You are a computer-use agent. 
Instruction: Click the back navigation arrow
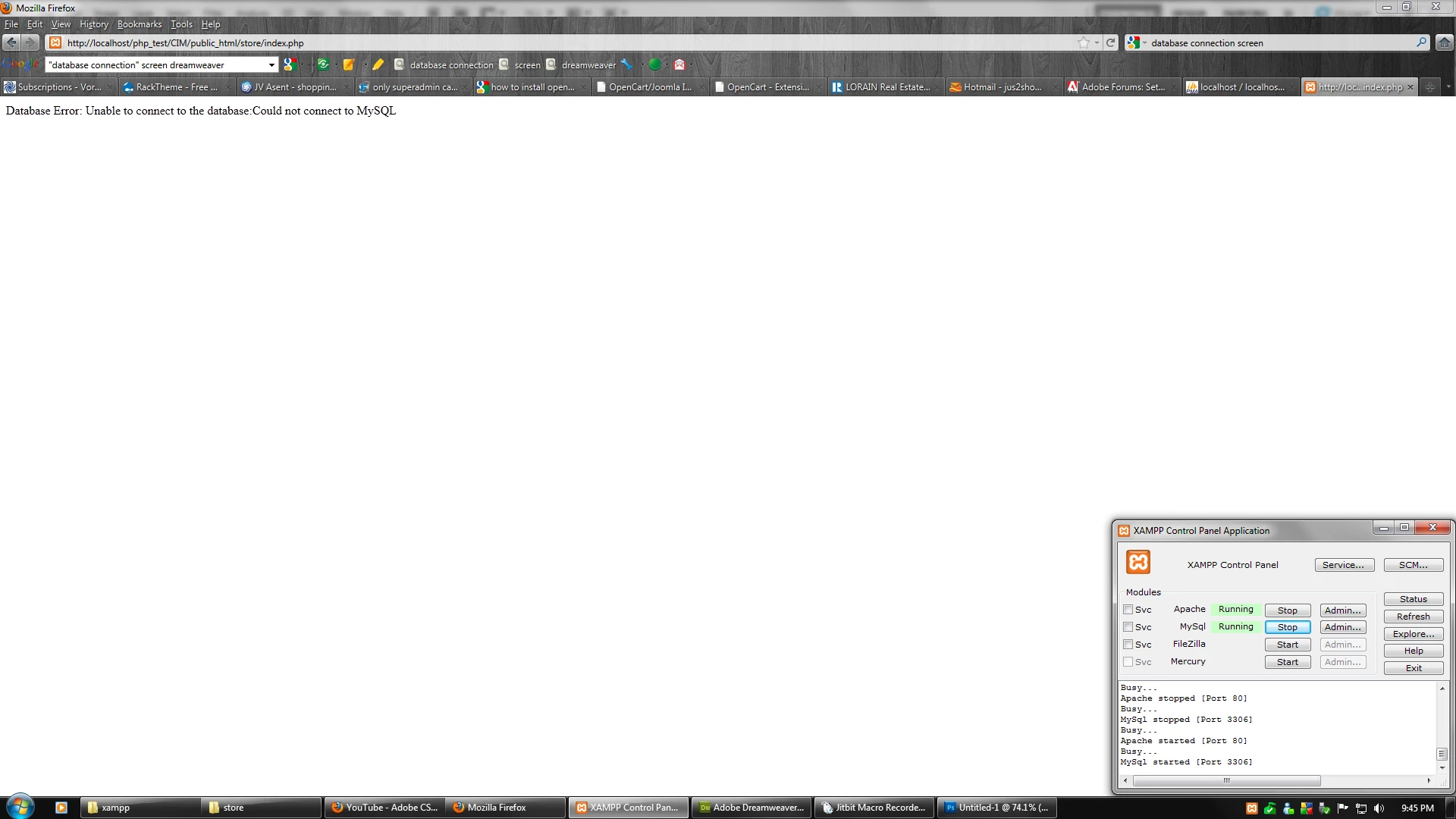click(11, 43)
